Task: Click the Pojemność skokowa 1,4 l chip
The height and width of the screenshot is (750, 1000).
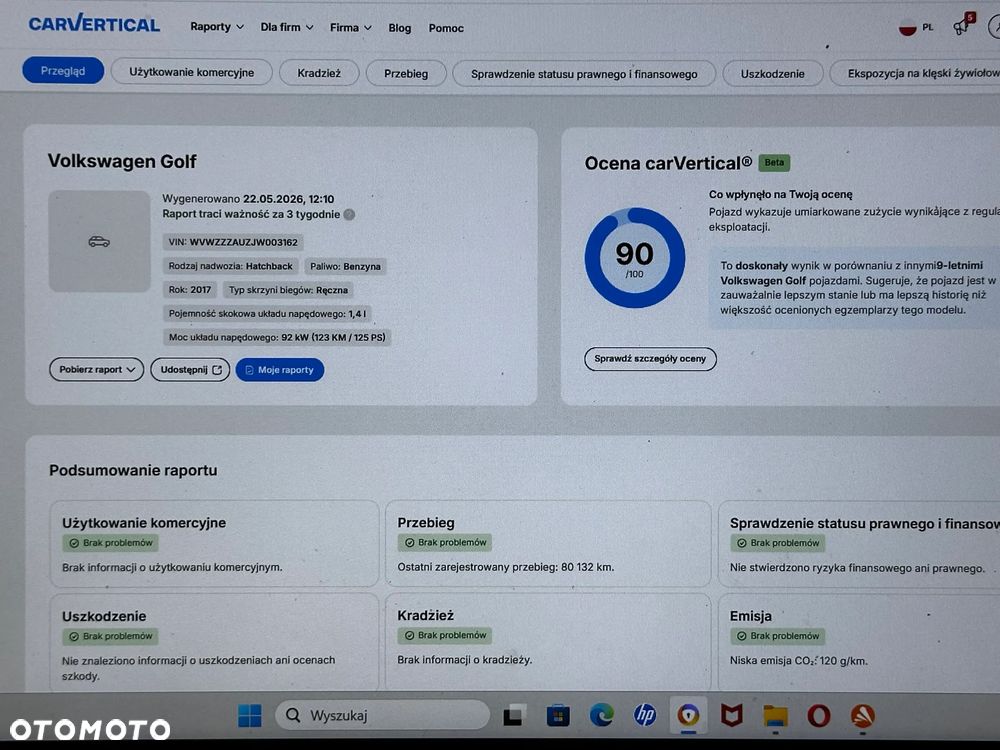Action: [x=267, y=314]
